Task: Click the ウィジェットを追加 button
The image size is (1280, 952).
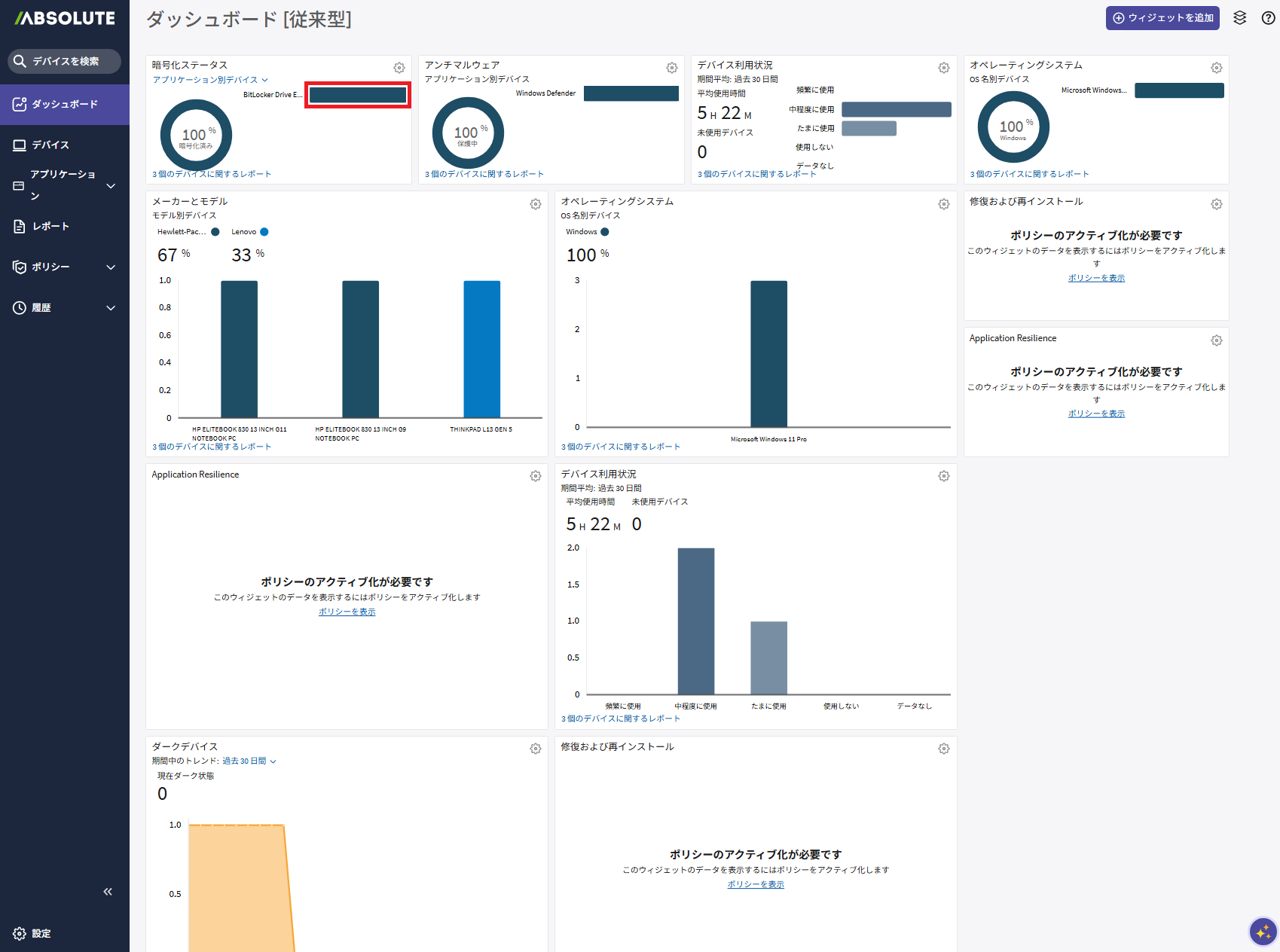Action: point(1162,18)
